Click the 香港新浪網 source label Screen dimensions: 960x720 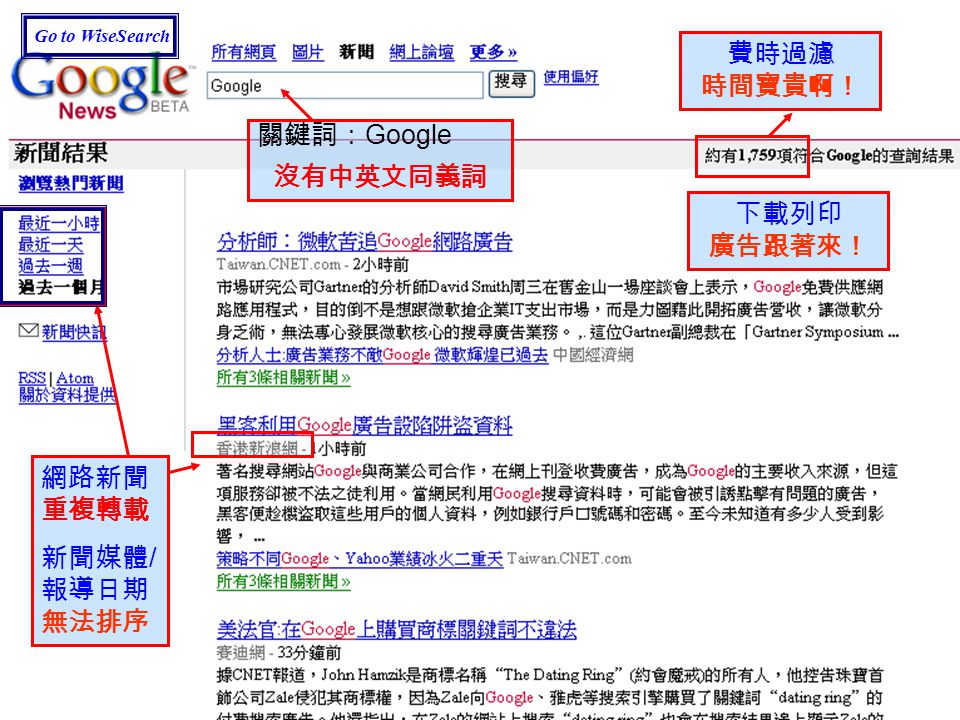coord(257,448)
